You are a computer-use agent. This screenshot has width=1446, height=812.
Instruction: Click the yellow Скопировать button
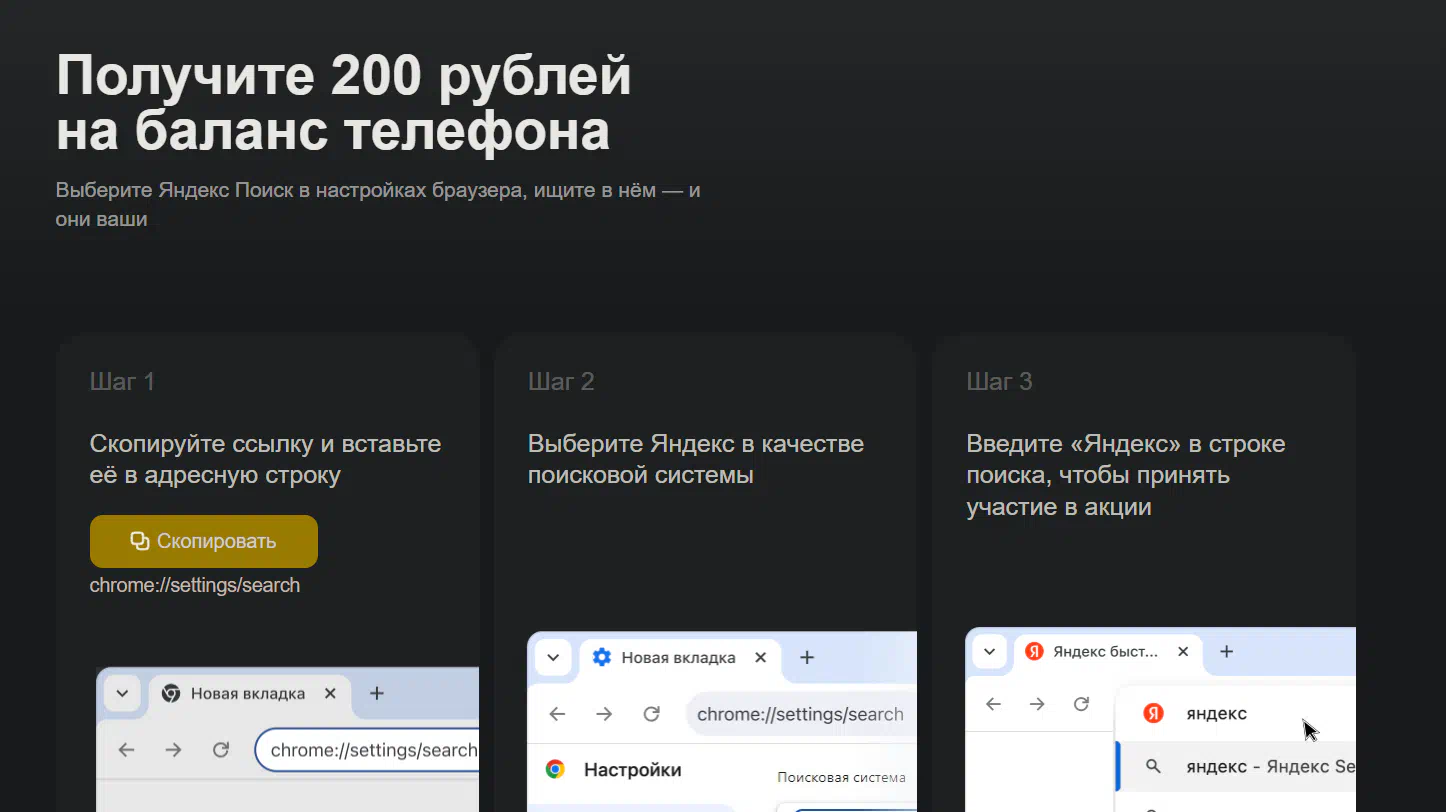coord(204,541)
